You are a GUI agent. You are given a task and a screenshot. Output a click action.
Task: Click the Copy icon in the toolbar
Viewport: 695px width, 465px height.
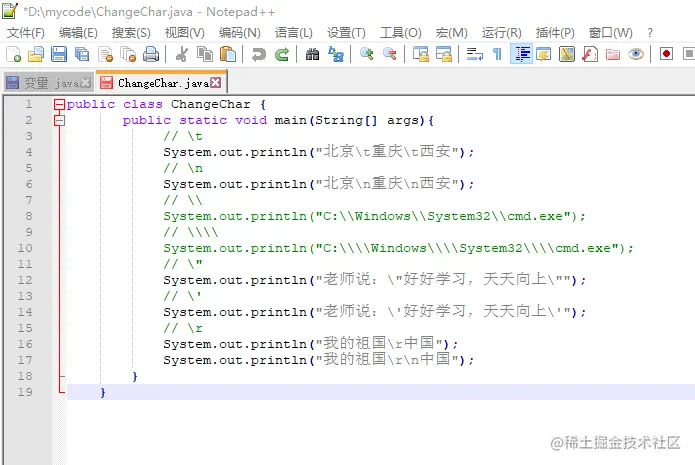pyautogui.click(x=205, y=54)
